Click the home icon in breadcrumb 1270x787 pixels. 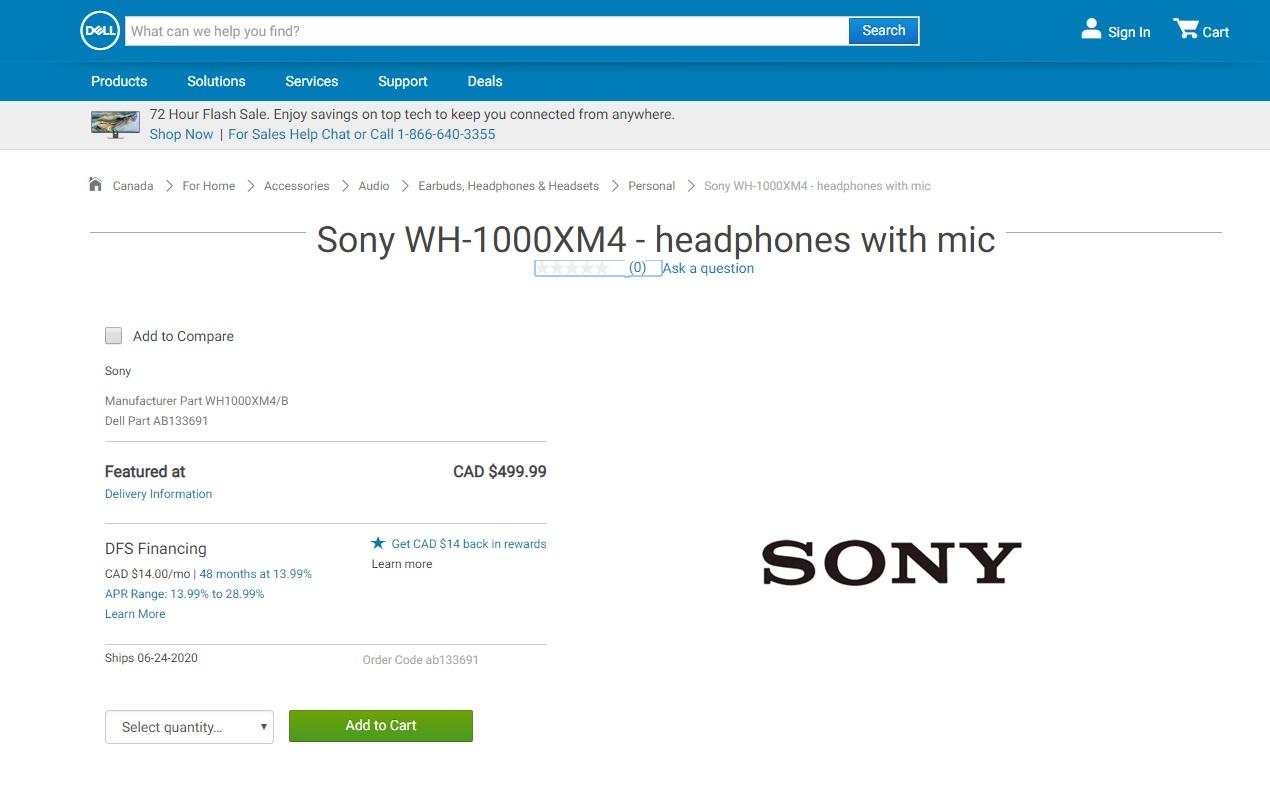coord(95,184)
